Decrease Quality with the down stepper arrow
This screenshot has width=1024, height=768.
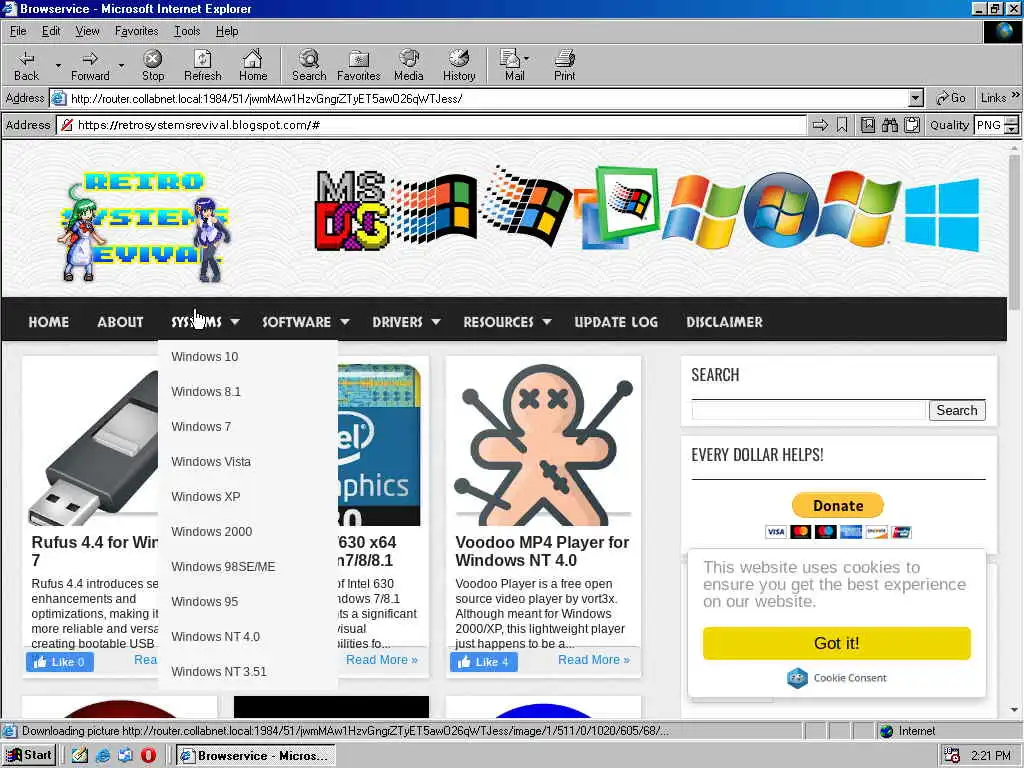coord(1012,129)
